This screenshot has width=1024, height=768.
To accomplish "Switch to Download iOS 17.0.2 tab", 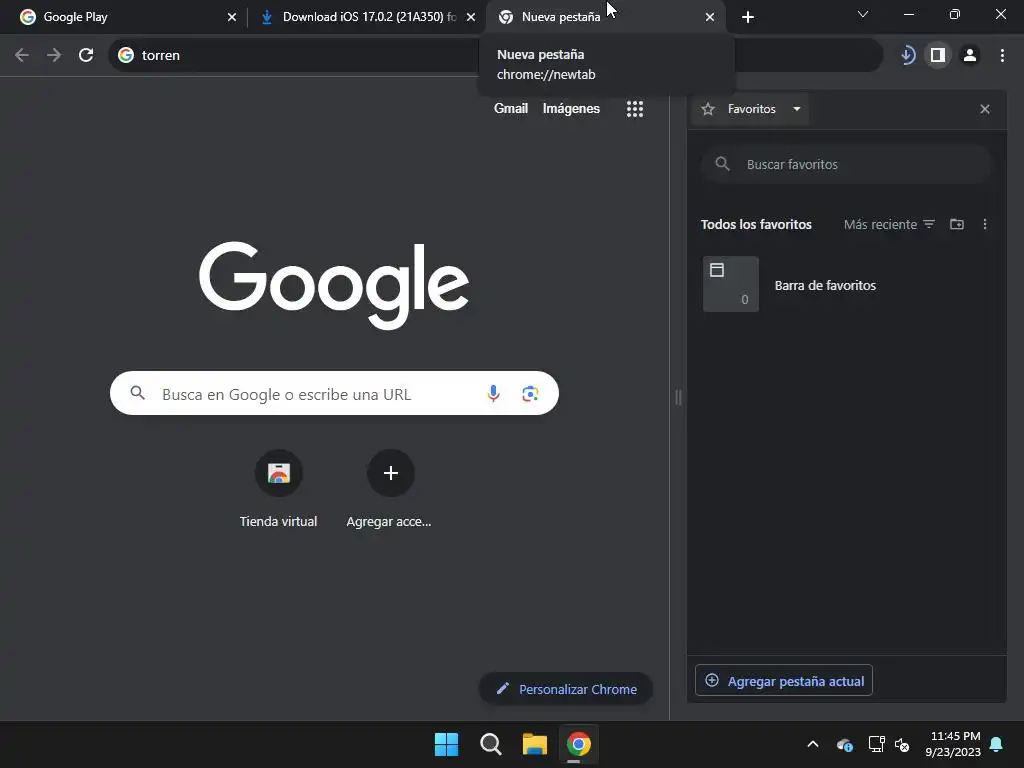I will [367, 17].
